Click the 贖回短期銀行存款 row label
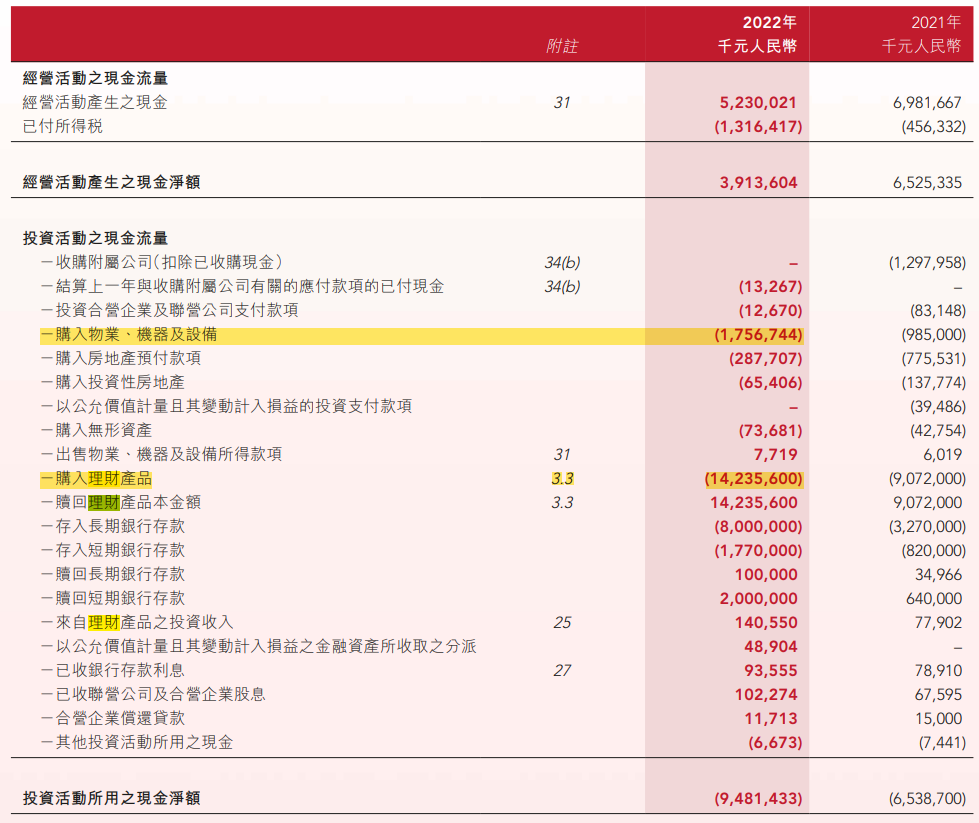The width and height of the screenshot is (979, 823). coord(113,598)
